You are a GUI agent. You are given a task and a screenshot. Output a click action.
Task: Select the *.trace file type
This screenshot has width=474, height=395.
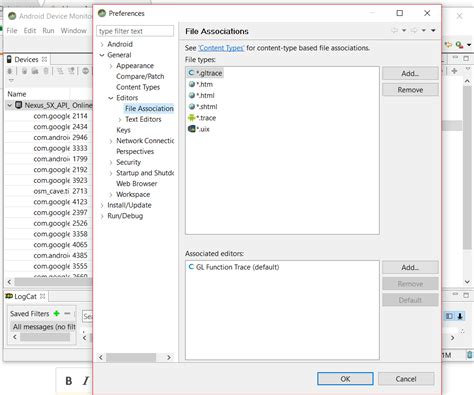(202, 118)
